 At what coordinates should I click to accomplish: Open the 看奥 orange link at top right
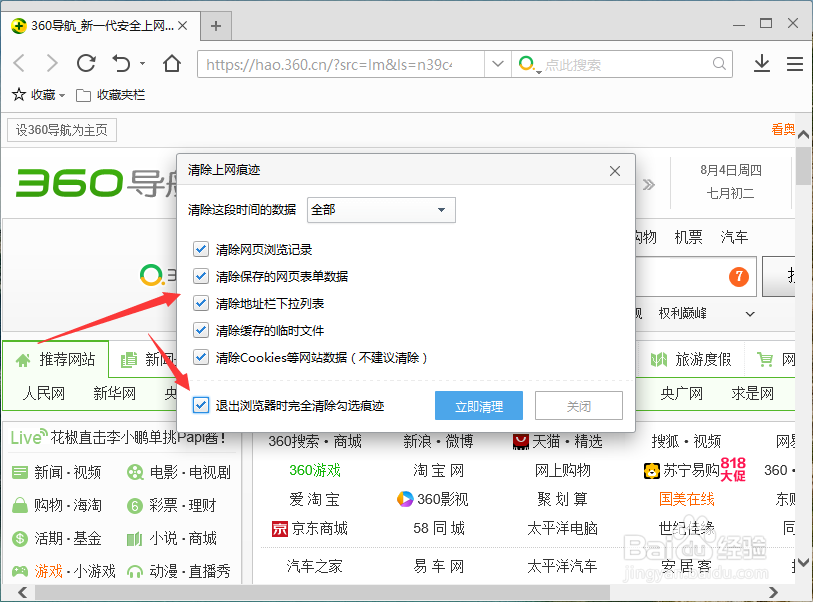(783, 129)
